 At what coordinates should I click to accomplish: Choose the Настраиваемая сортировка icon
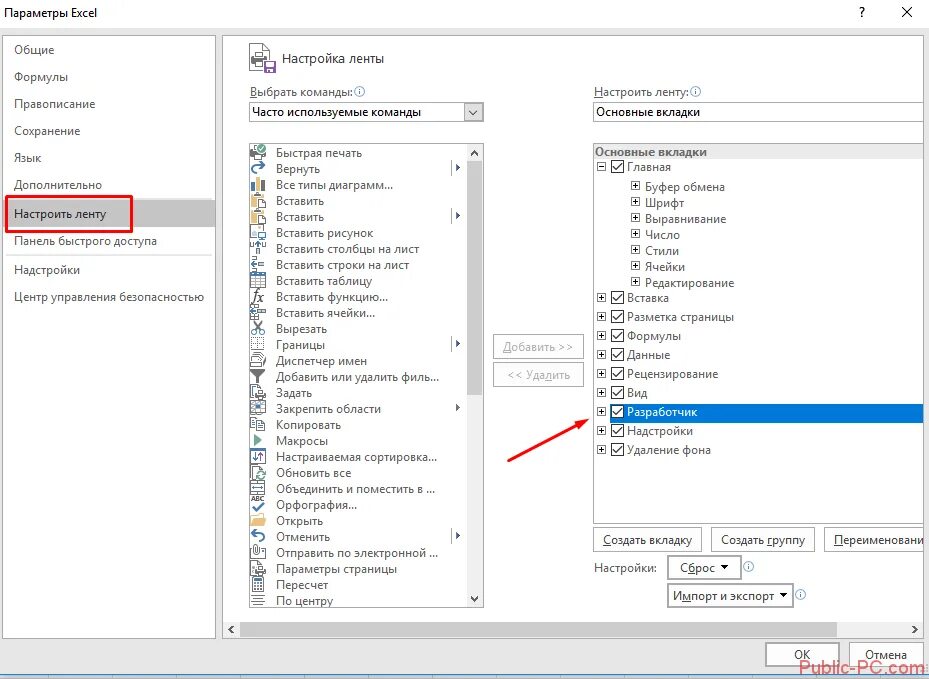pyautogui.click(x=258, y=456)
